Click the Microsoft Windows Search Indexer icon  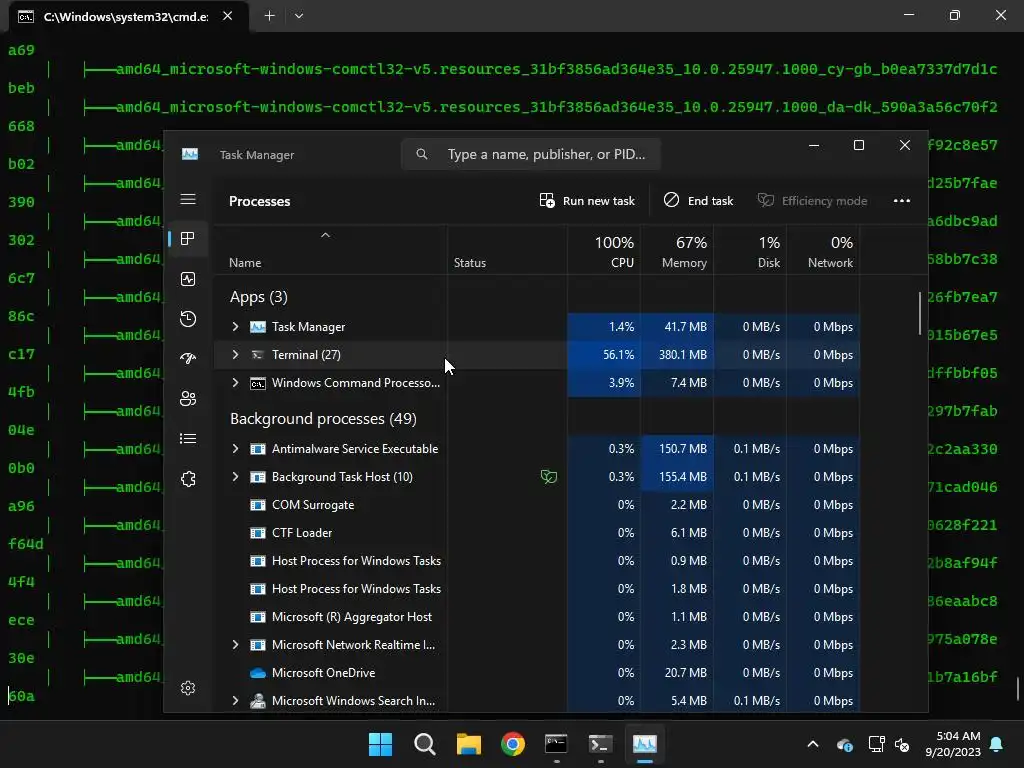pyautogui.click(x=258, y=701)
